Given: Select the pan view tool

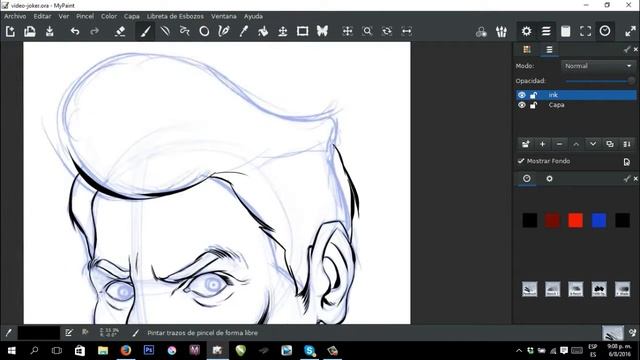Looking at the screenshot, I should (x=347, y=31).
